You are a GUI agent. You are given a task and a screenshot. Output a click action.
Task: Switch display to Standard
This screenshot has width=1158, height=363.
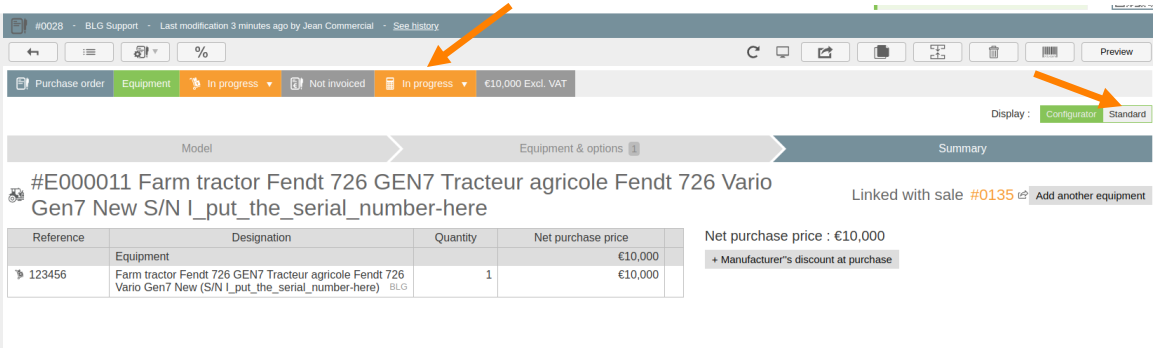[1127, 114]
